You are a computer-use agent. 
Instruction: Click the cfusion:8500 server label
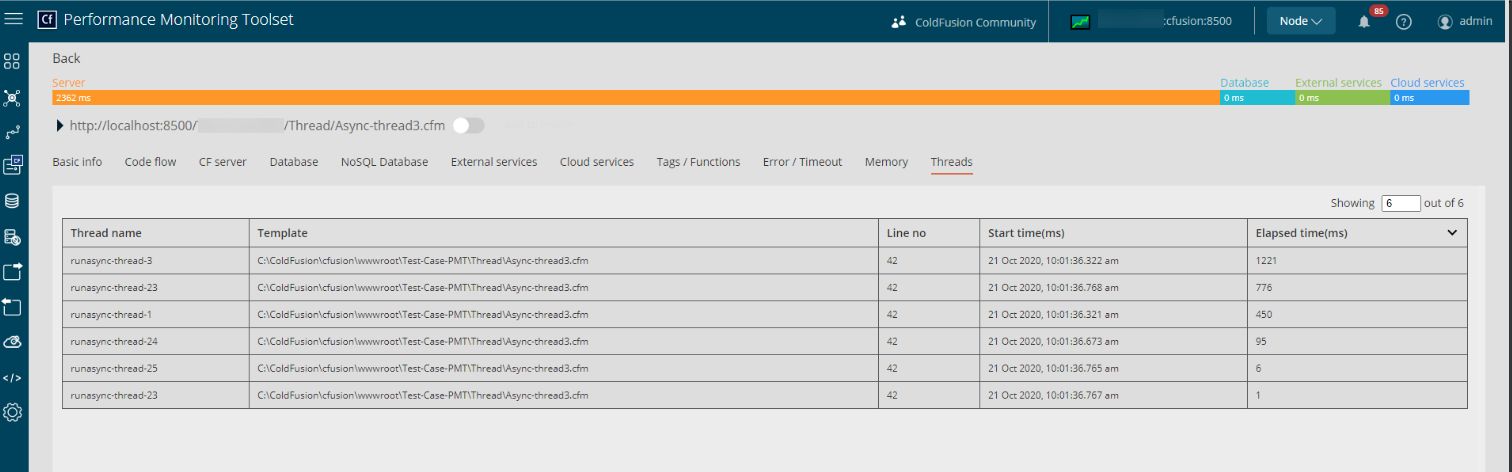pyautogui.click(x=1198, y=21)
